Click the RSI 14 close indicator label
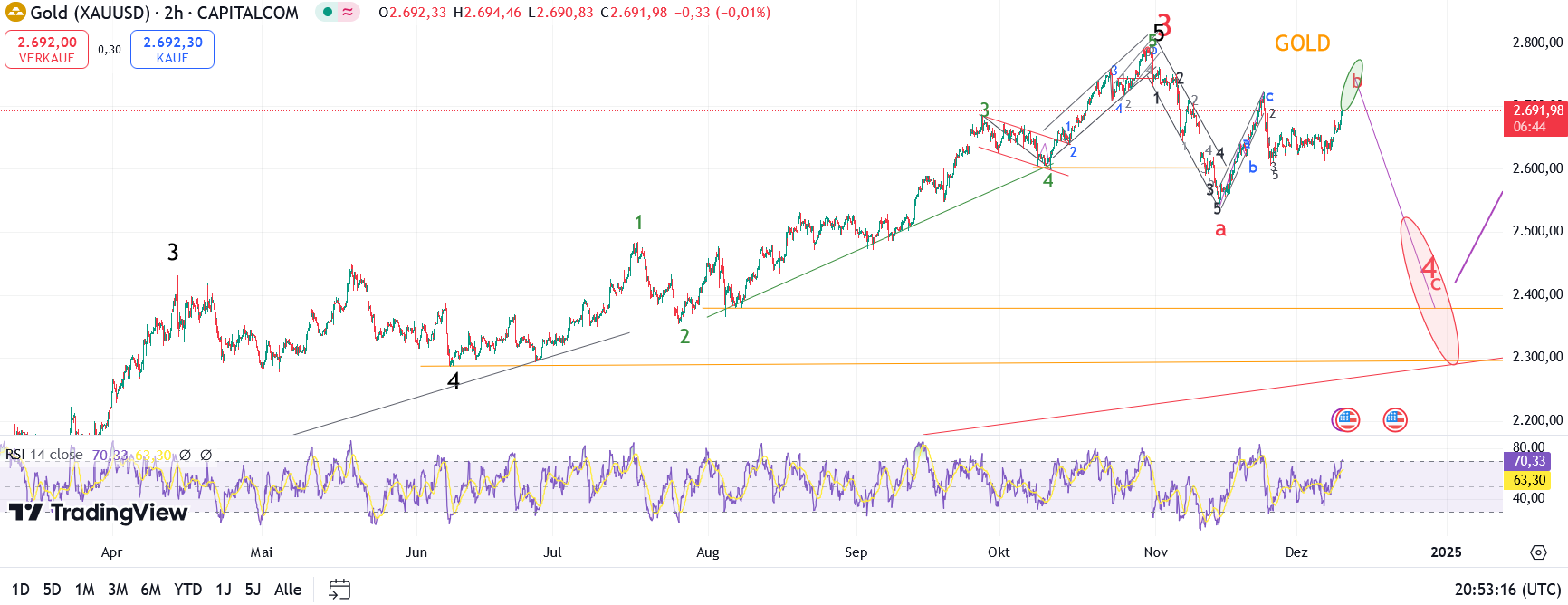Image resolution: width=1568 pixels, height=605 pixels. [44, 455]
